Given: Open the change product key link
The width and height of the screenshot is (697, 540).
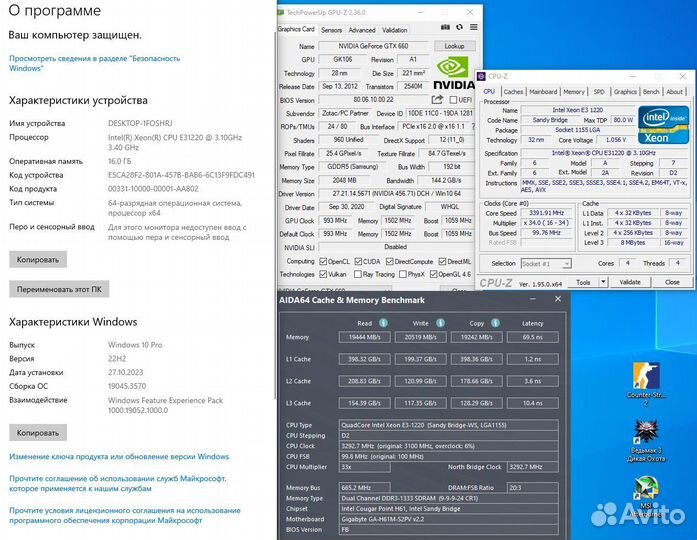Looking at the screenshot, I should pos(119,456).
